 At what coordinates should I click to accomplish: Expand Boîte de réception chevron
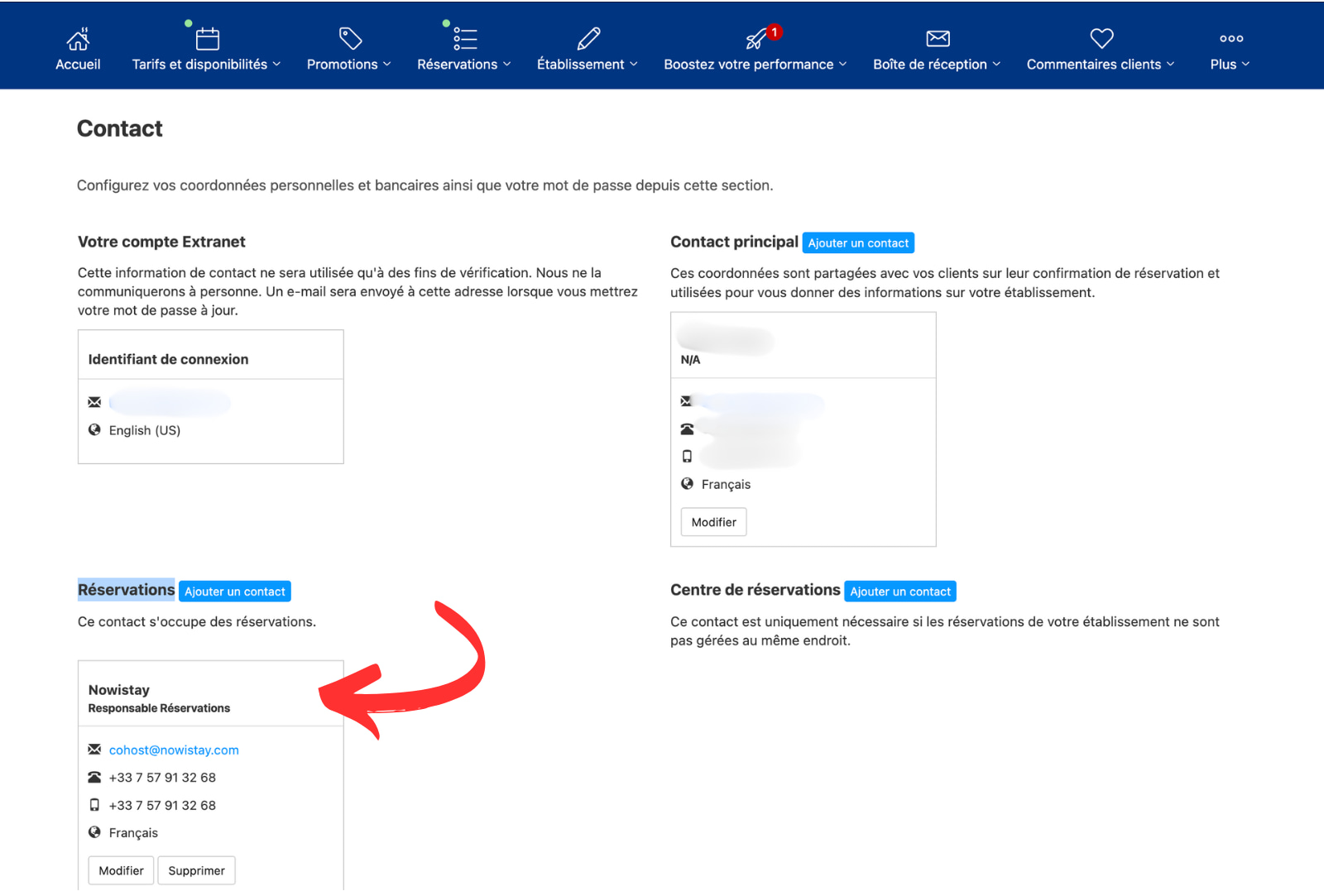(x=996, y=65)
